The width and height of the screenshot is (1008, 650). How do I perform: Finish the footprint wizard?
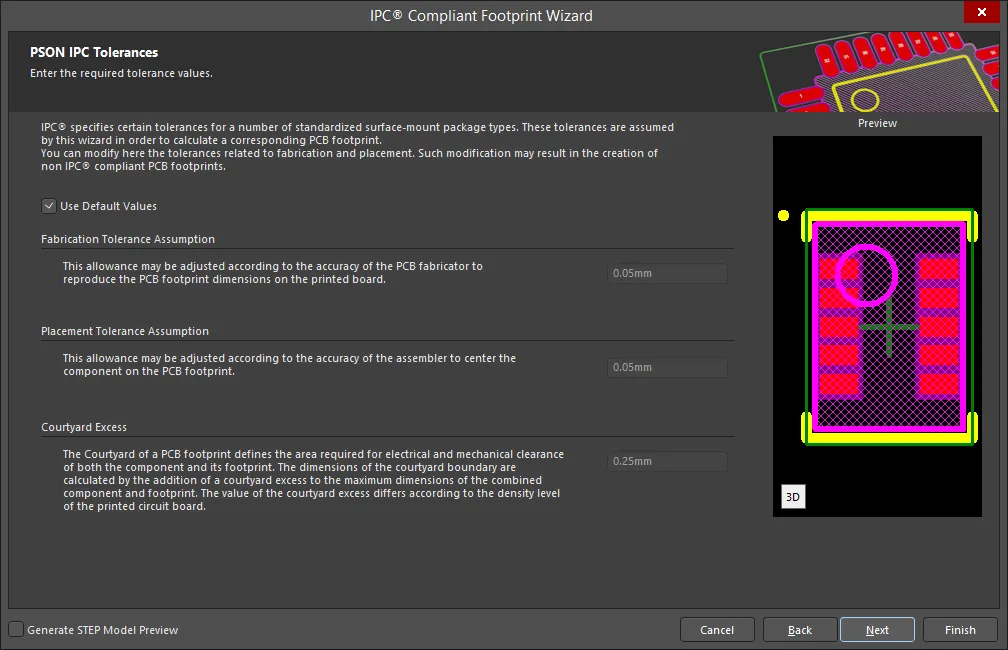coord(960,630)
